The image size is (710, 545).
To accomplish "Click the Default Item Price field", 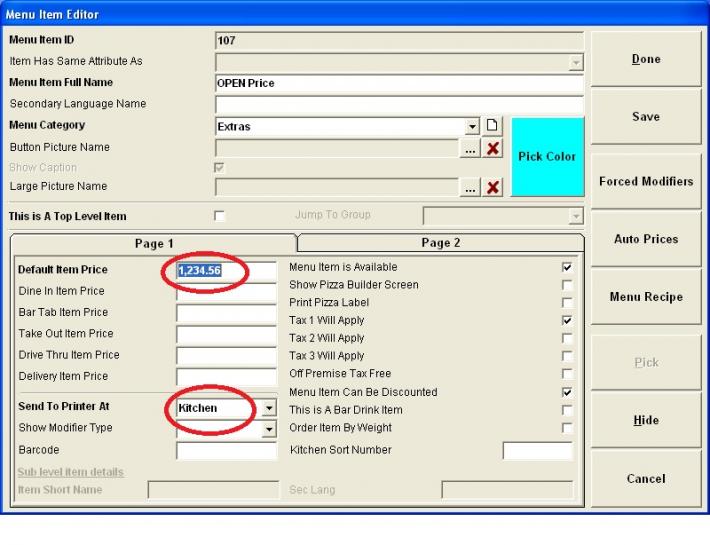I will coord(226,270).
